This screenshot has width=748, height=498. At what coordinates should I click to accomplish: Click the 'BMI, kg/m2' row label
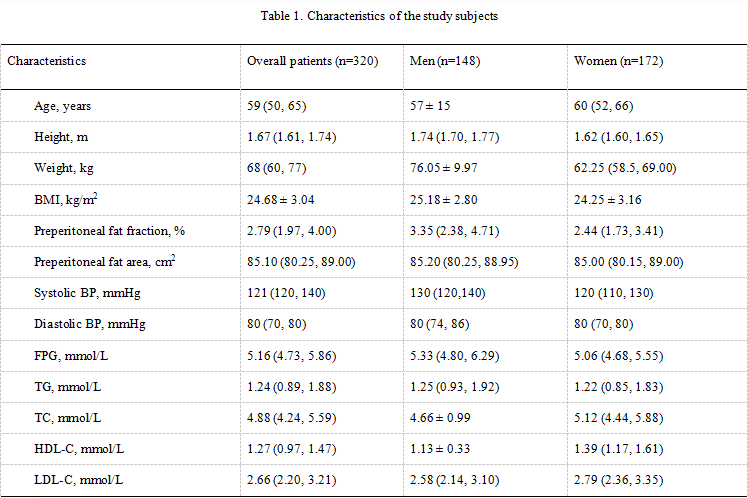[x=65, y=199]
